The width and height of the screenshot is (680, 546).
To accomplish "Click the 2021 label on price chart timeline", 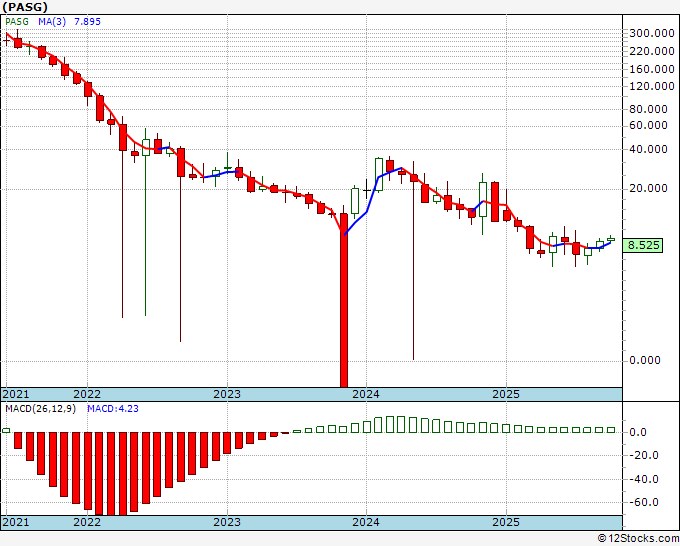I will 16,394.
